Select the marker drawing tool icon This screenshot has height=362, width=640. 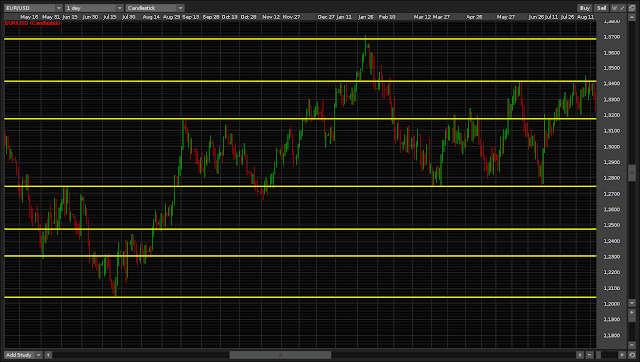[x=614, y=8]
